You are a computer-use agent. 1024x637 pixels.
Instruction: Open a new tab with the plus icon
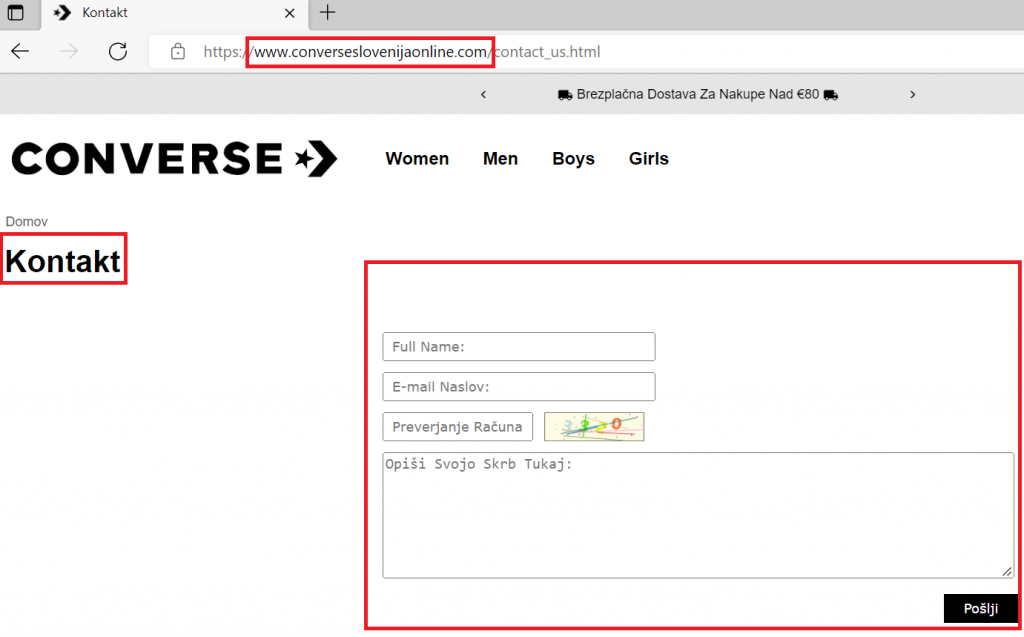click(x=327, y=13)
